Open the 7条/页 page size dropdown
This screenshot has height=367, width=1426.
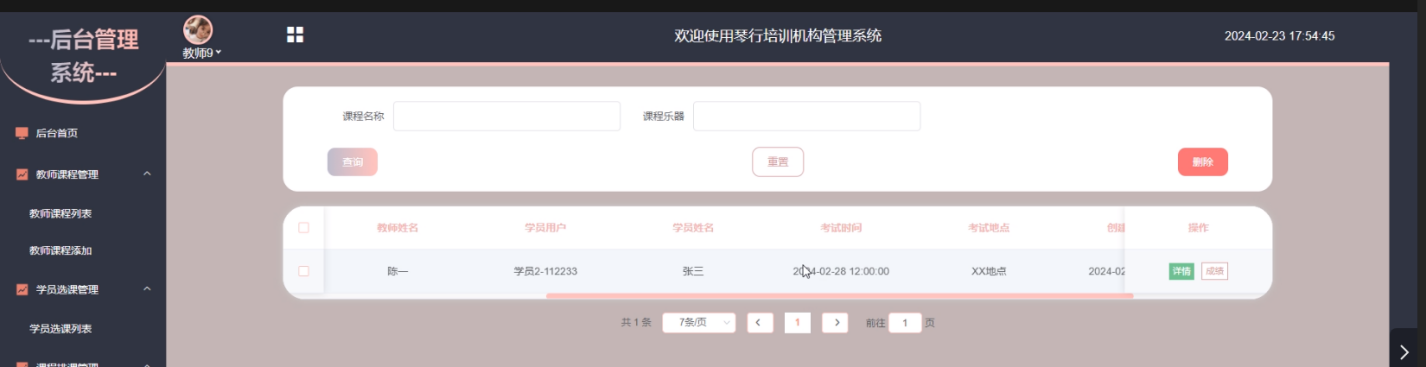(x=699, y=323)
